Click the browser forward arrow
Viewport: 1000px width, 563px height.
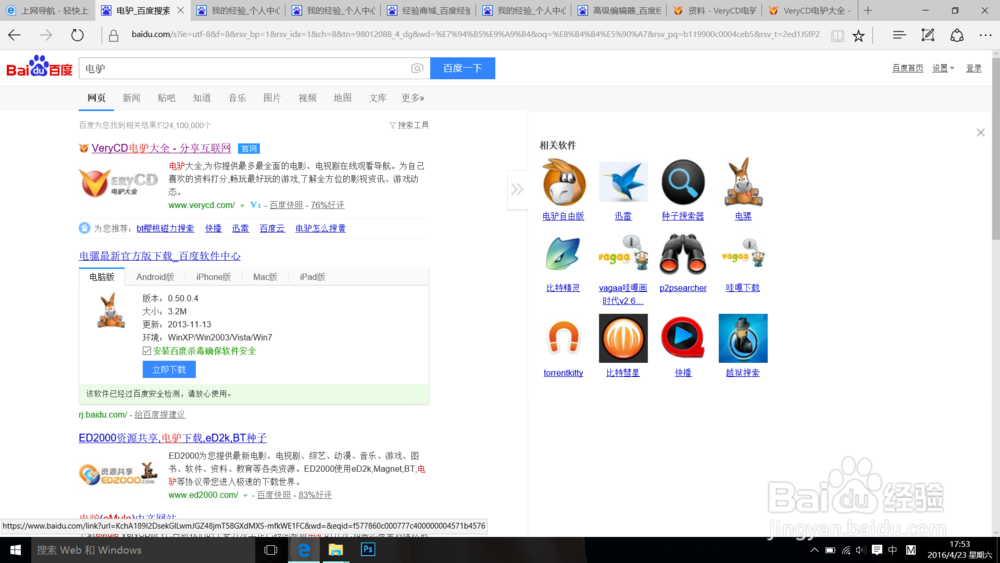point(46,35)
